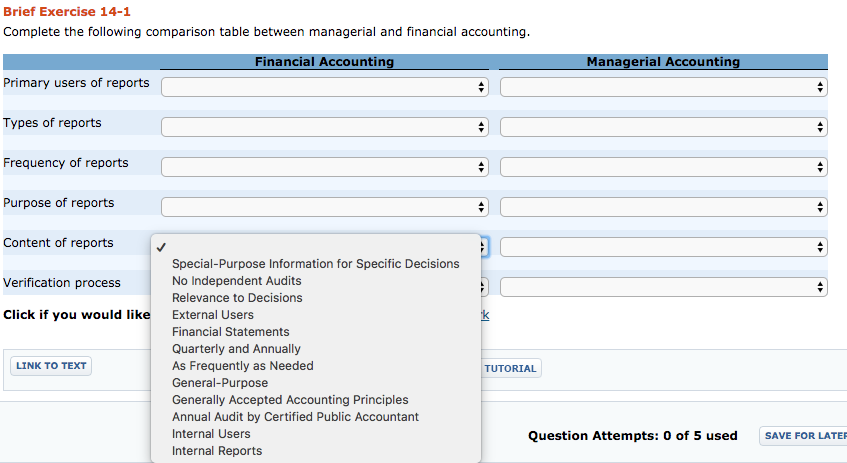The image size is (847, 463).
Task: Click the Verification process label
Action: (x=62, y=283)
